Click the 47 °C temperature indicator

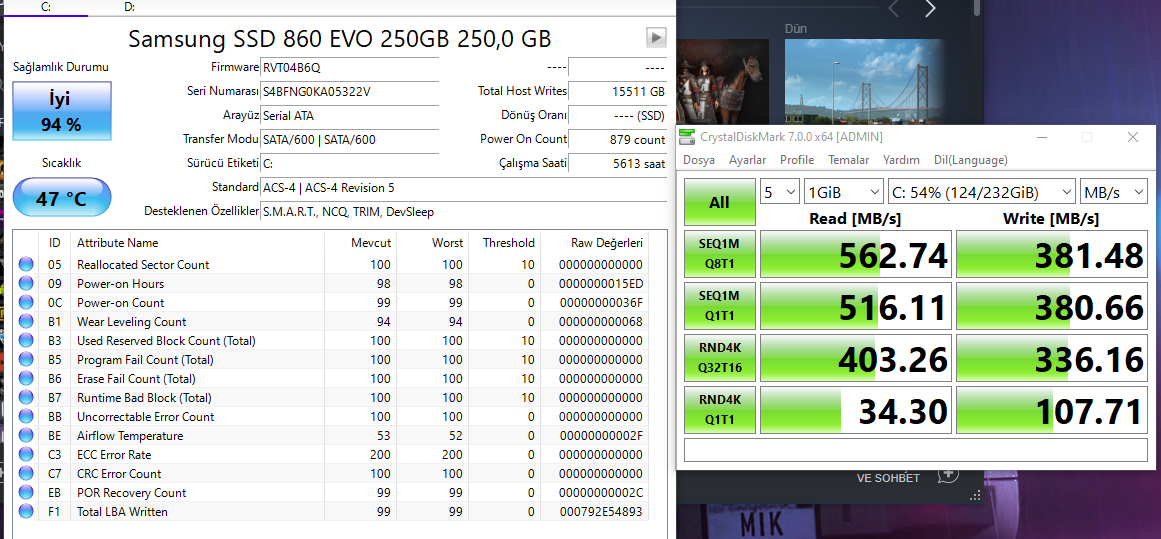pyautogui.click(x=62, y=198)
